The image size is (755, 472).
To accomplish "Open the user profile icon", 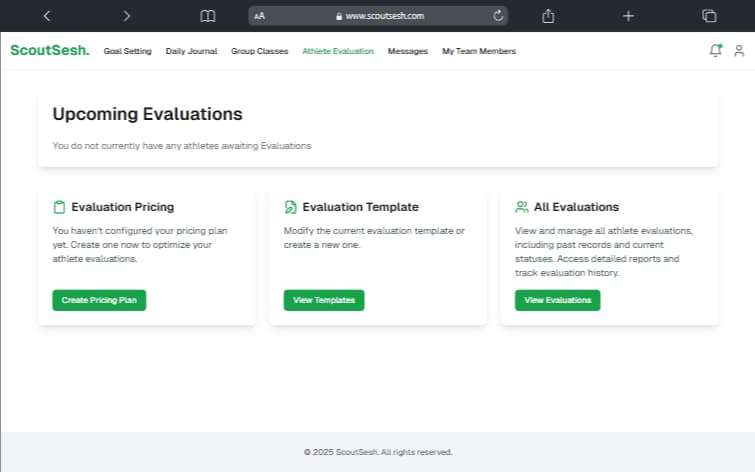I will coord(739,50).
